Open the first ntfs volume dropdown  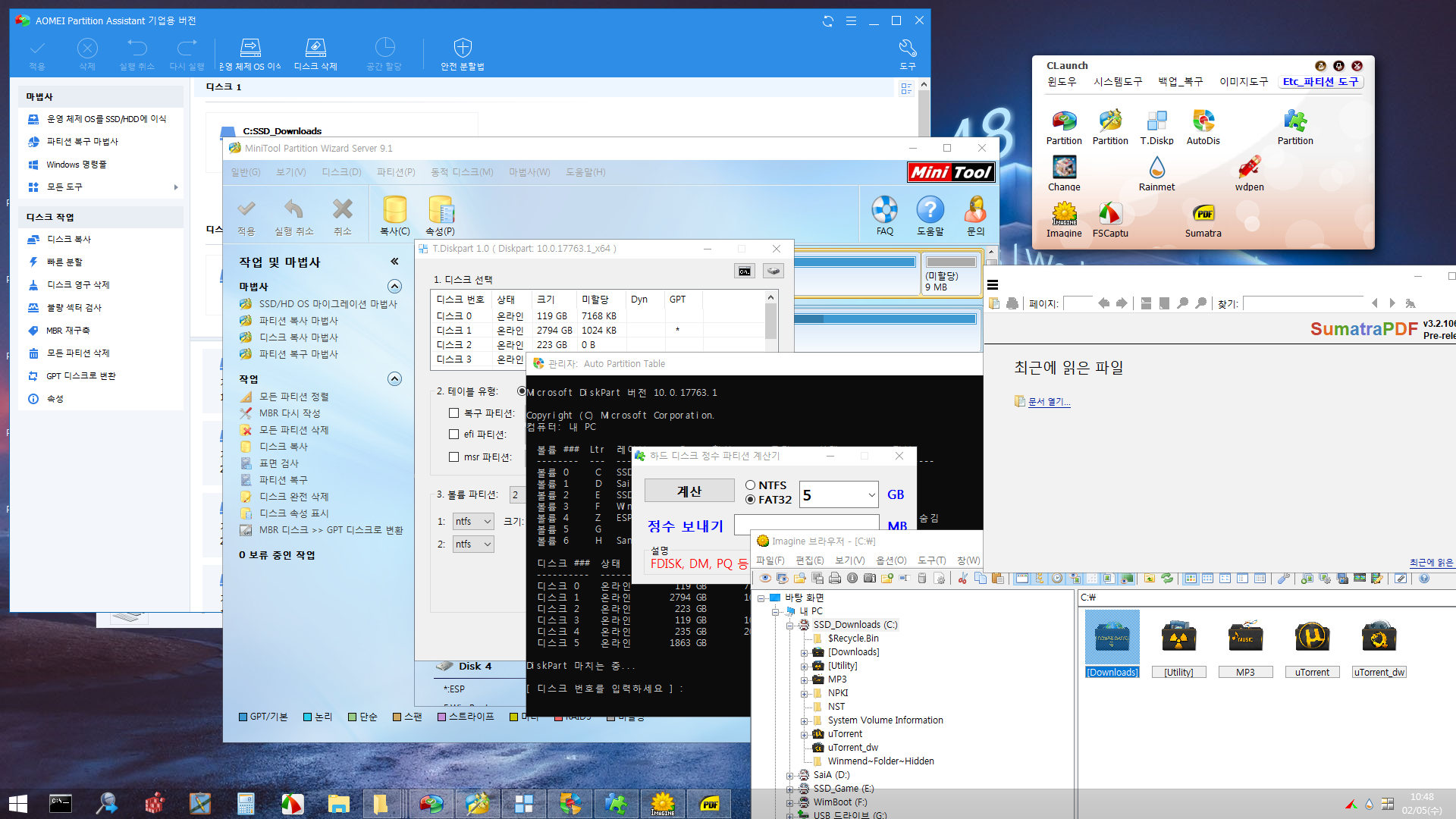473,522
